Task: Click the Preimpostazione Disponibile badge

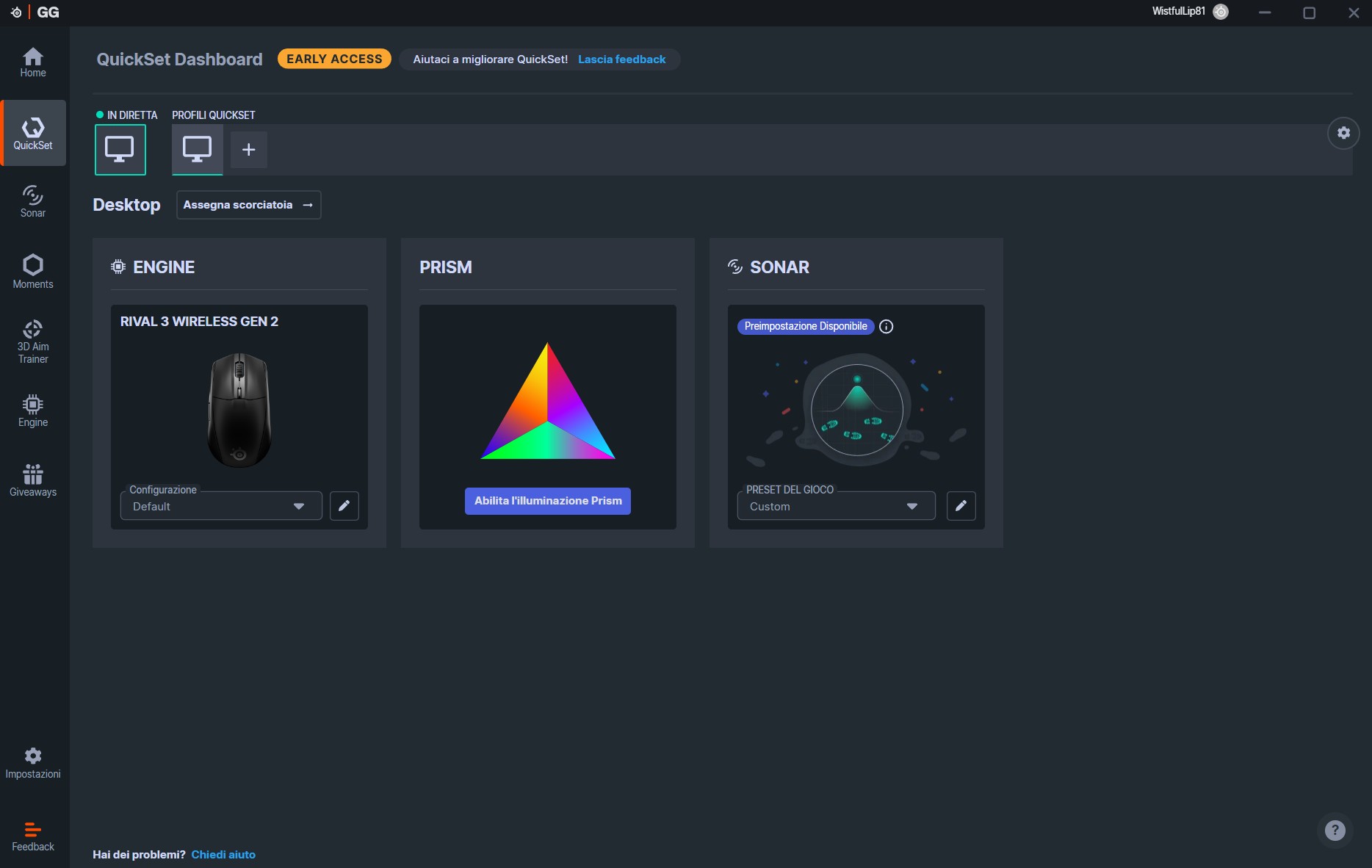Action: [x=806, y=326]
